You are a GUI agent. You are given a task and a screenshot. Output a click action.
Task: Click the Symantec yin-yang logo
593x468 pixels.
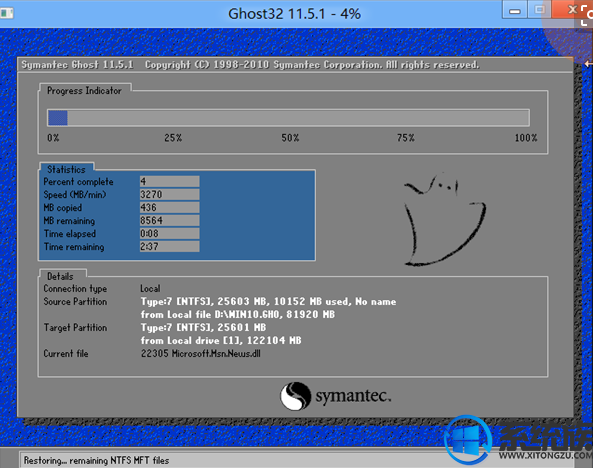pos(295,396)
